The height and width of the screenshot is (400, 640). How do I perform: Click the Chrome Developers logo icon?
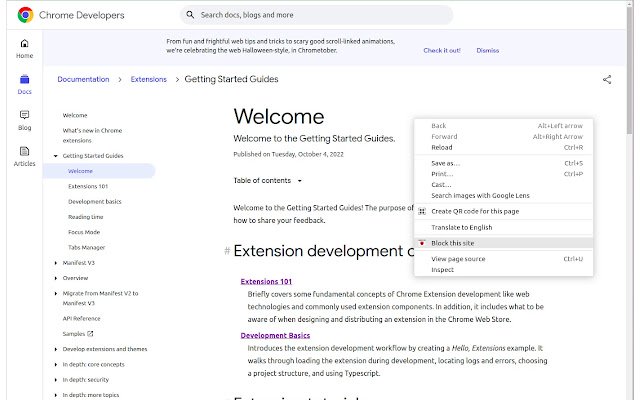(25, 15)
